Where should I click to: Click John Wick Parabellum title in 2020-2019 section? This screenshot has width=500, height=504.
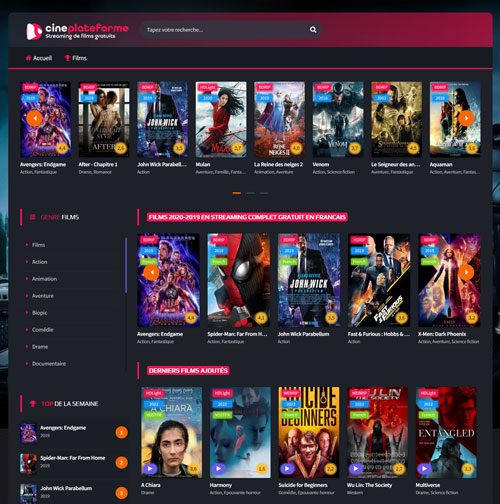(303, 334)
